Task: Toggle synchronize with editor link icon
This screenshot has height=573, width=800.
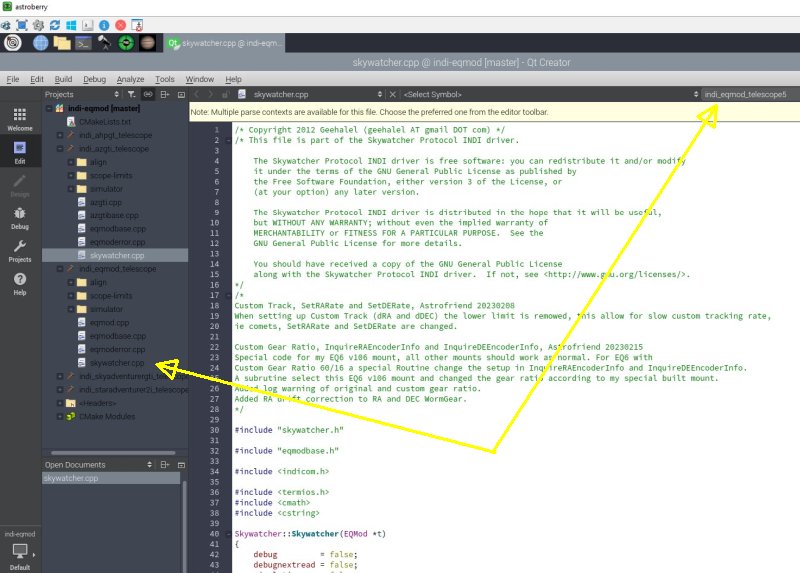Action: (x=148, y=94)
